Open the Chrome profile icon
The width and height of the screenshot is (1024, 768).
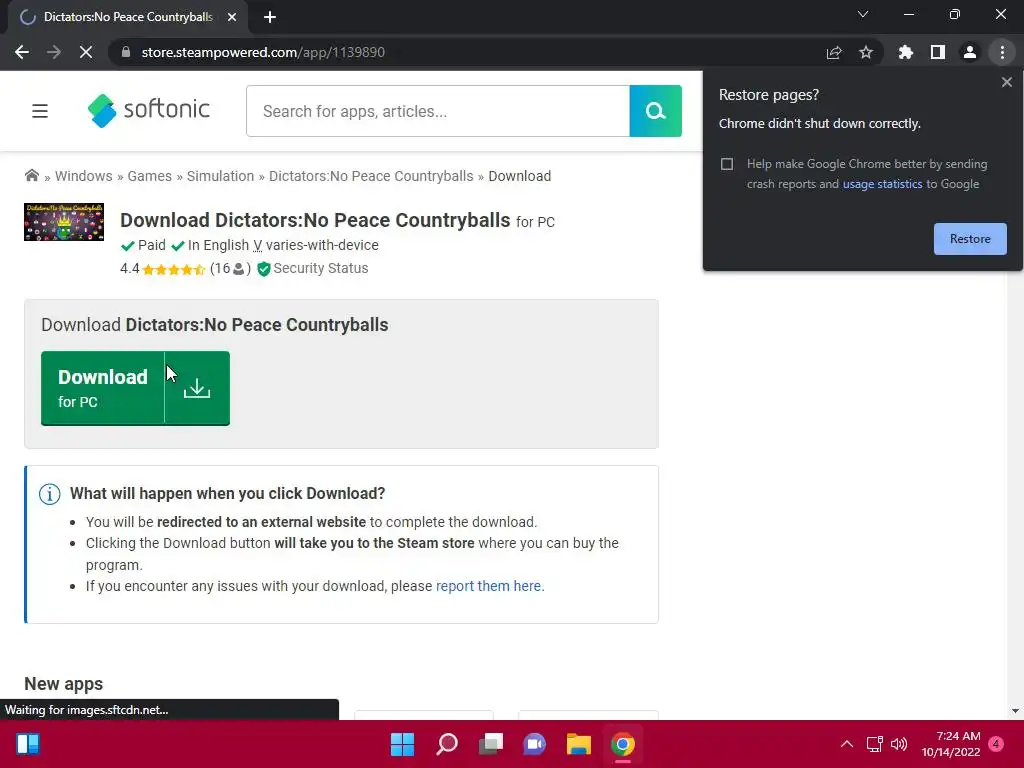point(970,52)
